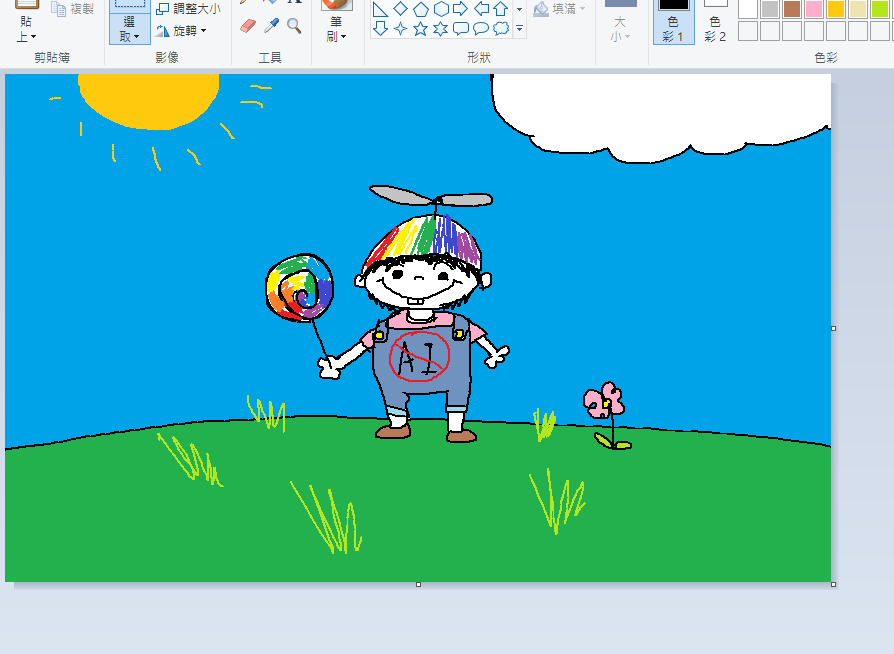
Task: Pick the gold yellow color swatch
Action: point(836,9)
